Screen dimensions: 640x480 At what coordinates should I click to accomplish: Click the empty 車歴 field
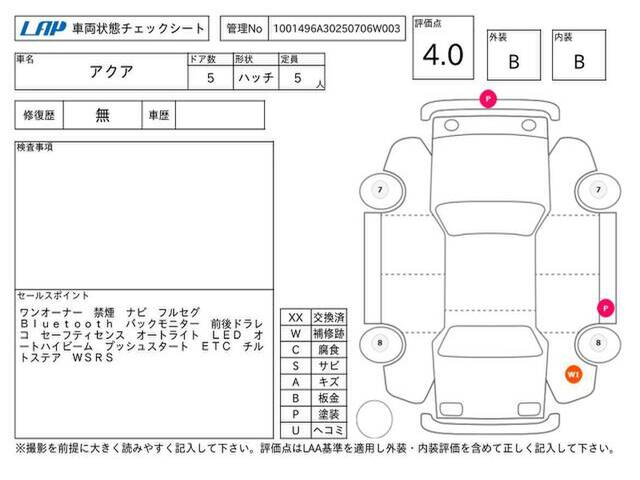point(220,115)
